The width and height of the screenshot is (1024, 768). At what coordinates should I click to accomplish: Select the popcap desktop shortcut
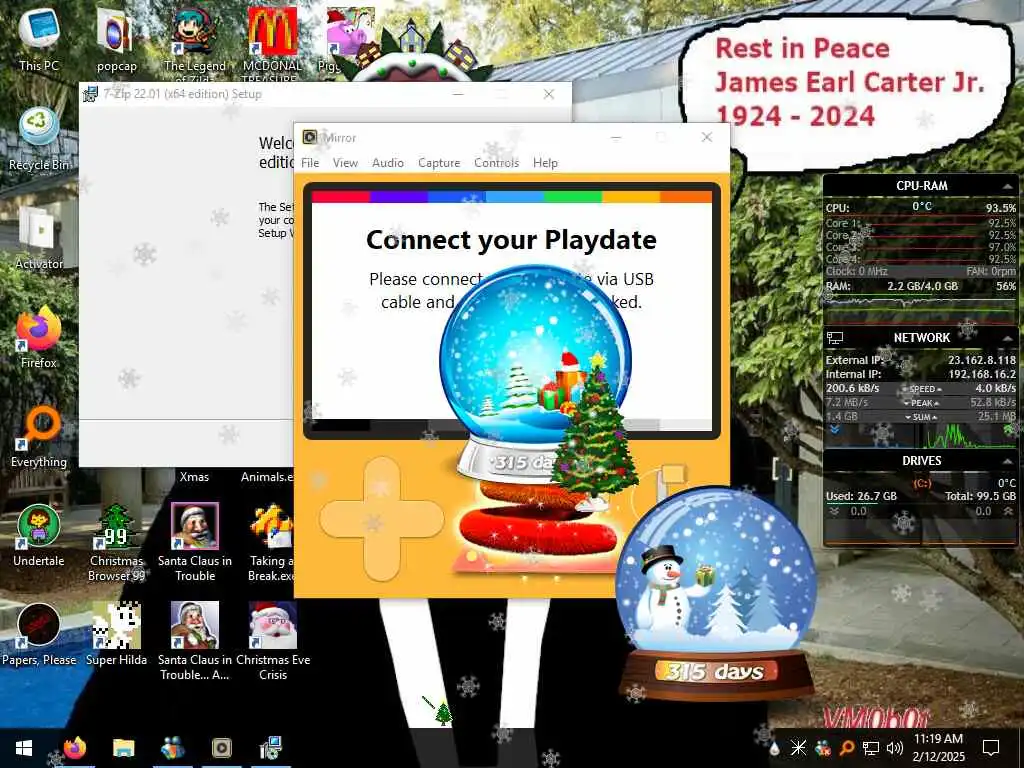[116, 38]
